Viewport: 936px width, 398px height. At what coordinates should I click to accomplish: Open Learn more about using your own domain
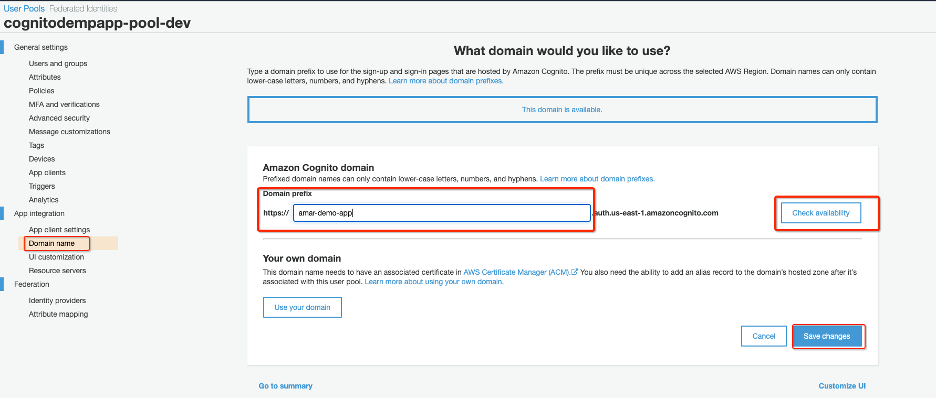(434, 282)
